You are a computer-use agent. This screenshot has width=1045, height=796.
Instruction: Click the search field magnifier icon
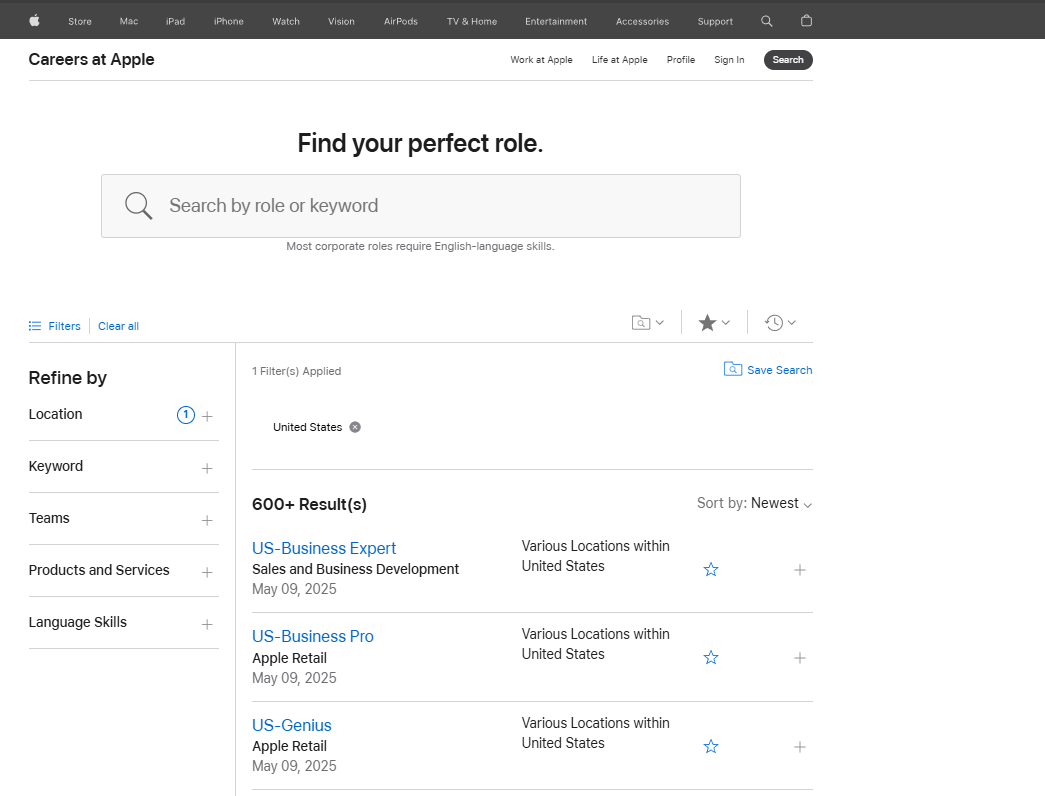pos(139,205)
